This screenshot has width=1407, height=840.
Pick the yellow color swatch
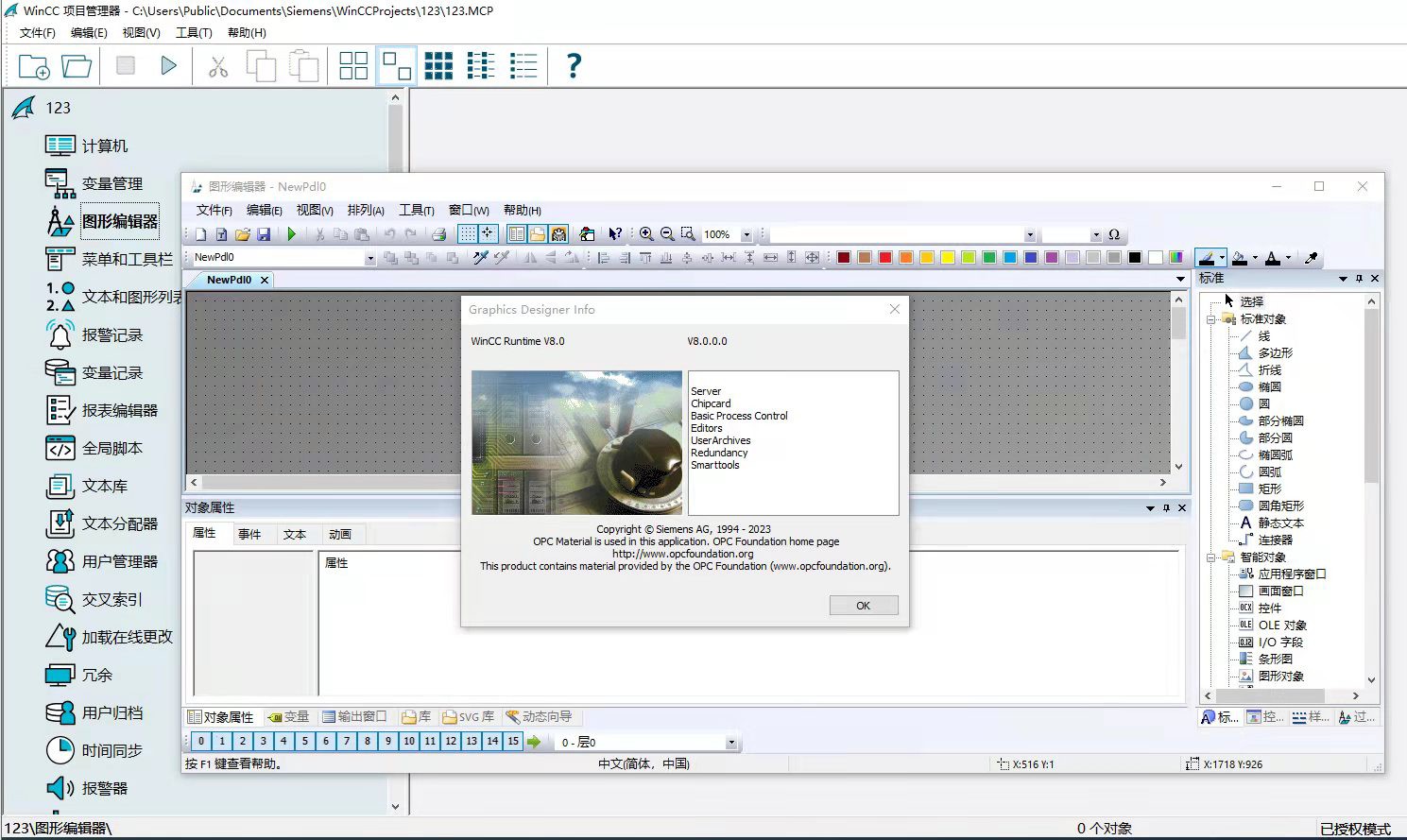click(948, 257)
